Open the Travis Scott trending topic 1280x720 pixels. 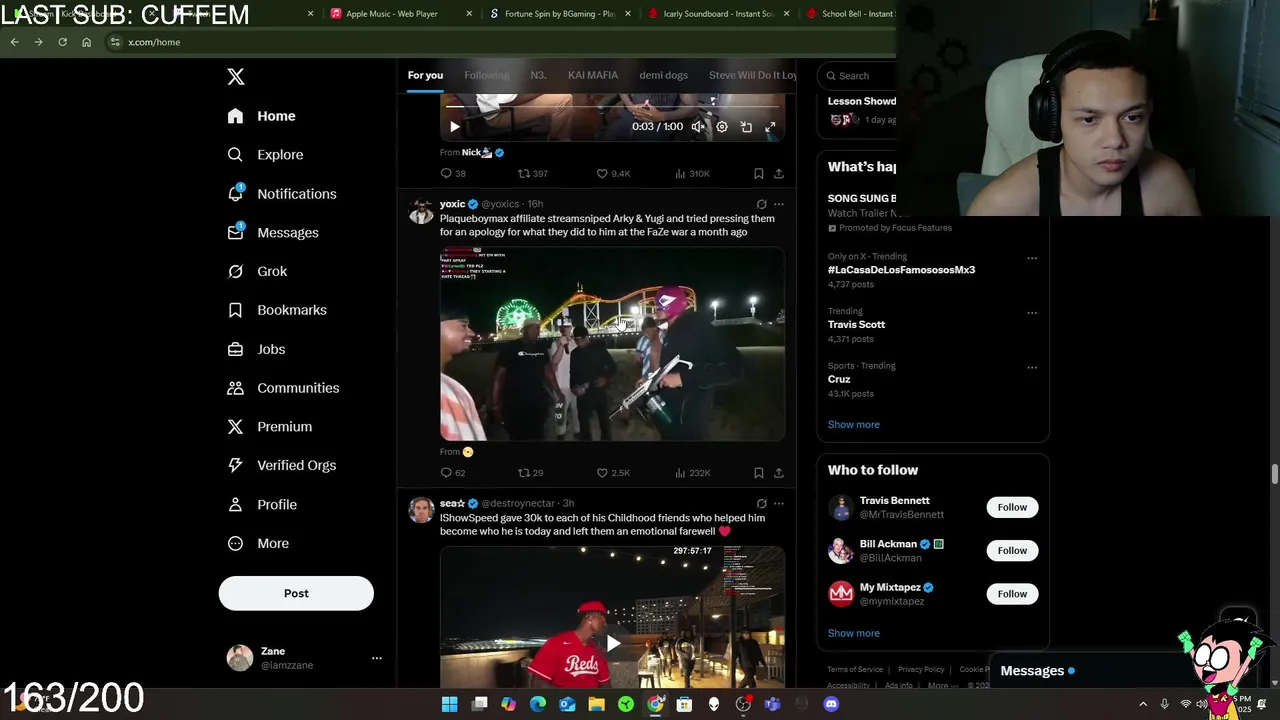[x=856, y=325]
